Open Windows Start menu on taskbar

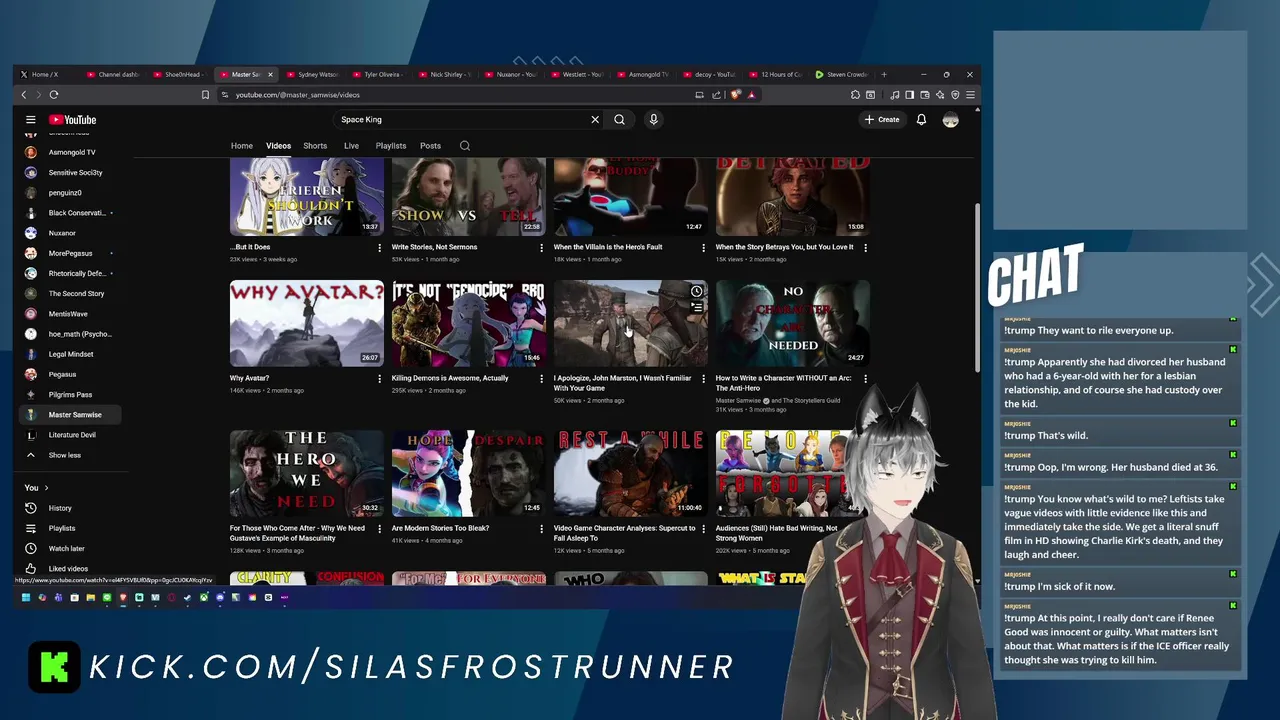click(x=26, y=598)
